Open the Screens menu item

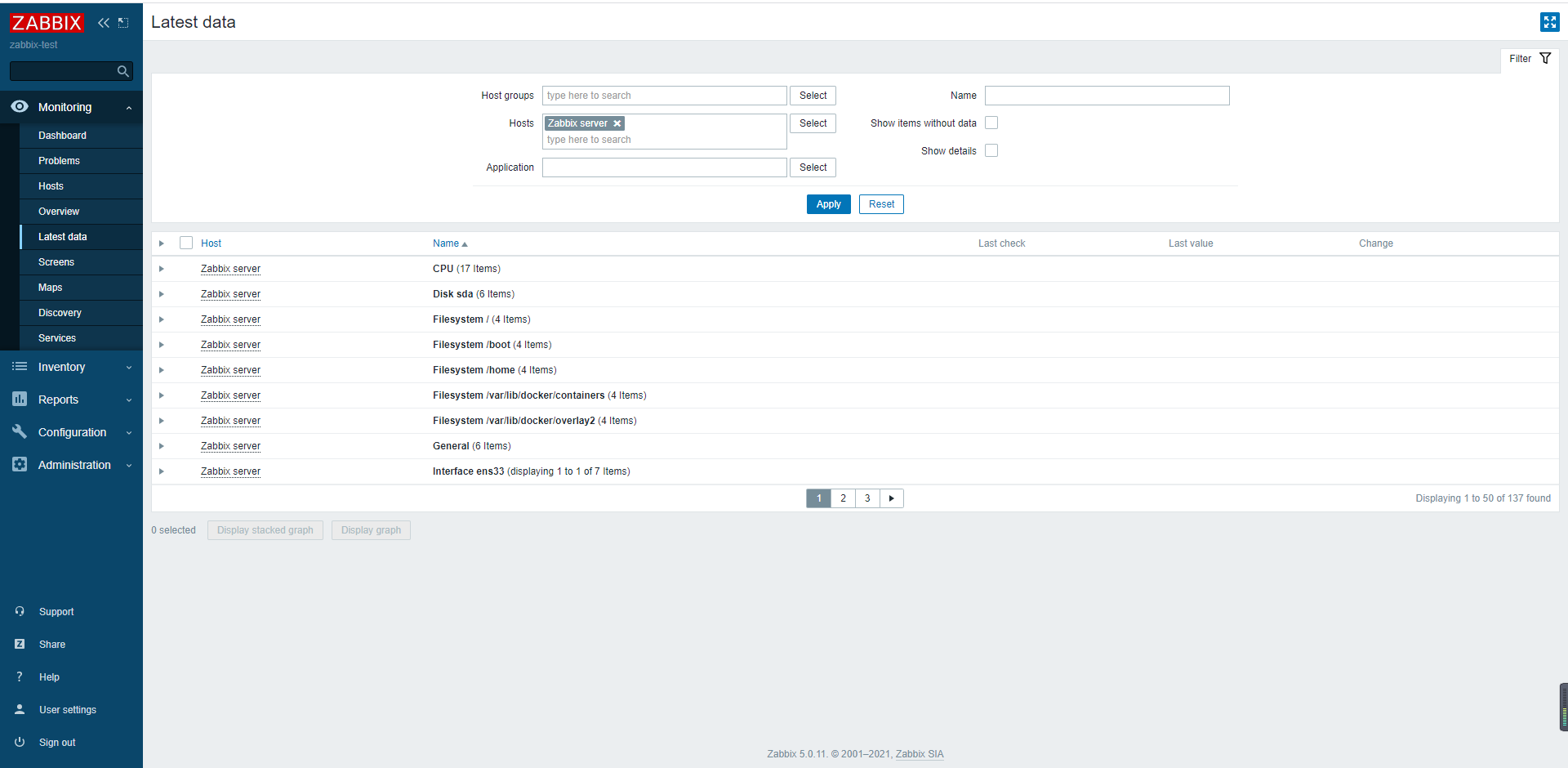click(81, 262)
